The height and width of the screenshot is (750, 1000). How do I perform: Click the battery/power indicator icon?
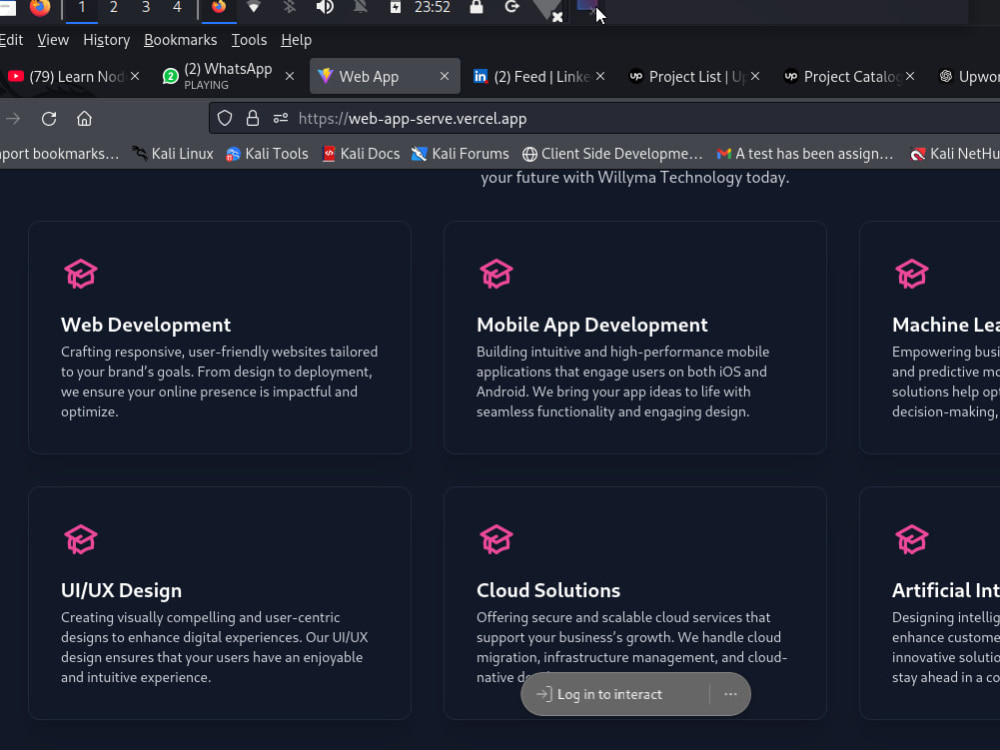pyautogui.click(x=395, y=8)
